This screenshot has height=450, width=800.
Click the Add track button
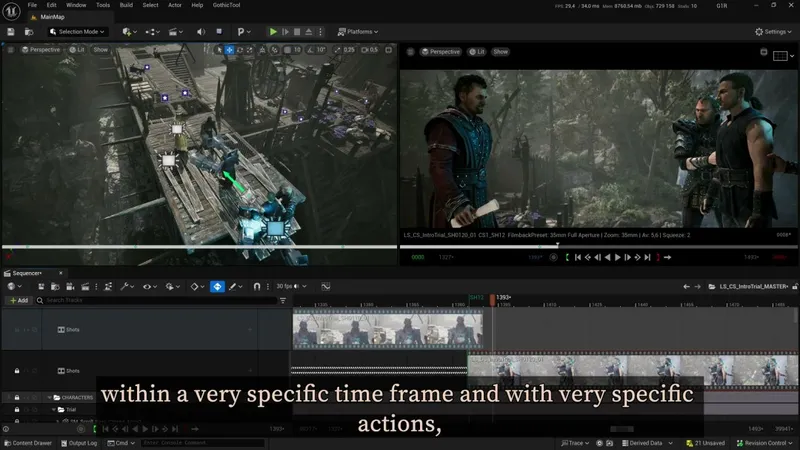[x=19, y=300]
